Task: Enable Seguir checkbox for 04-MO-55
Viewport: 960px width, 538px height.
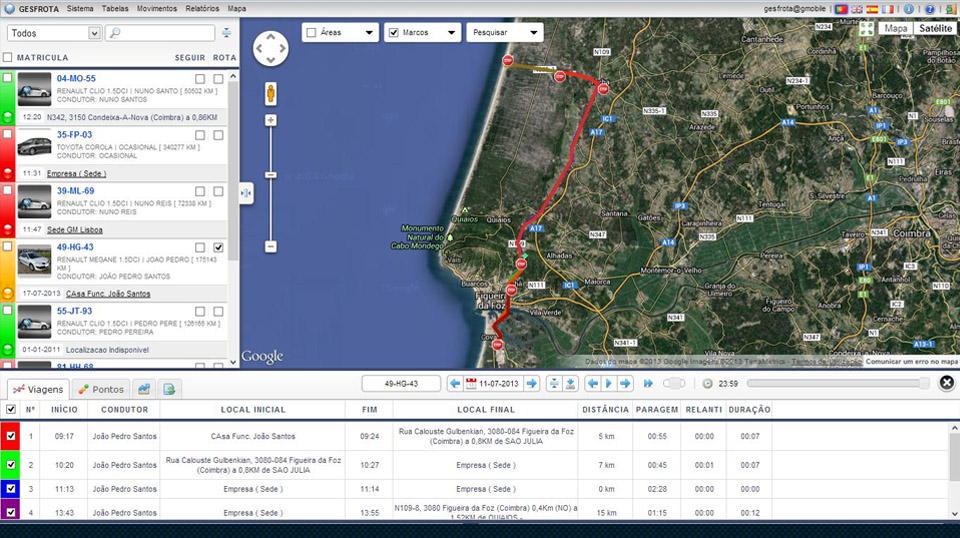Action: pos(200,79)
